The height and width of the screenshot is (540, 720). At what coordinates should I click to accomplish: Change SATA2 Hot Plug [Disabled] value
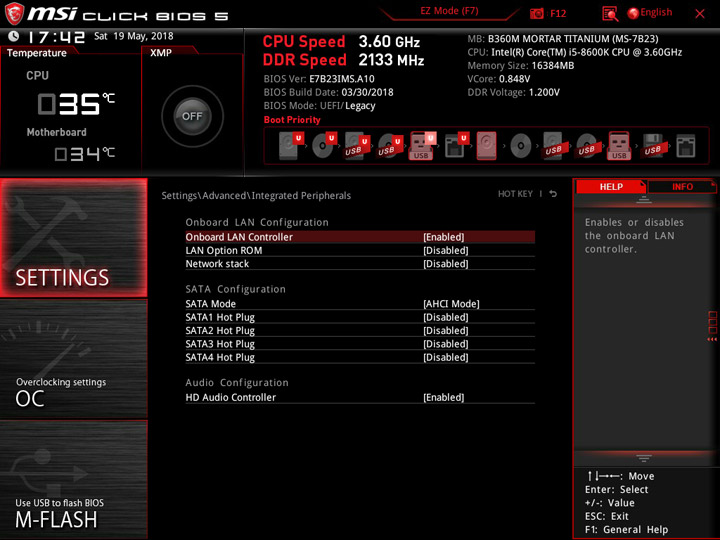coord(445,330)
